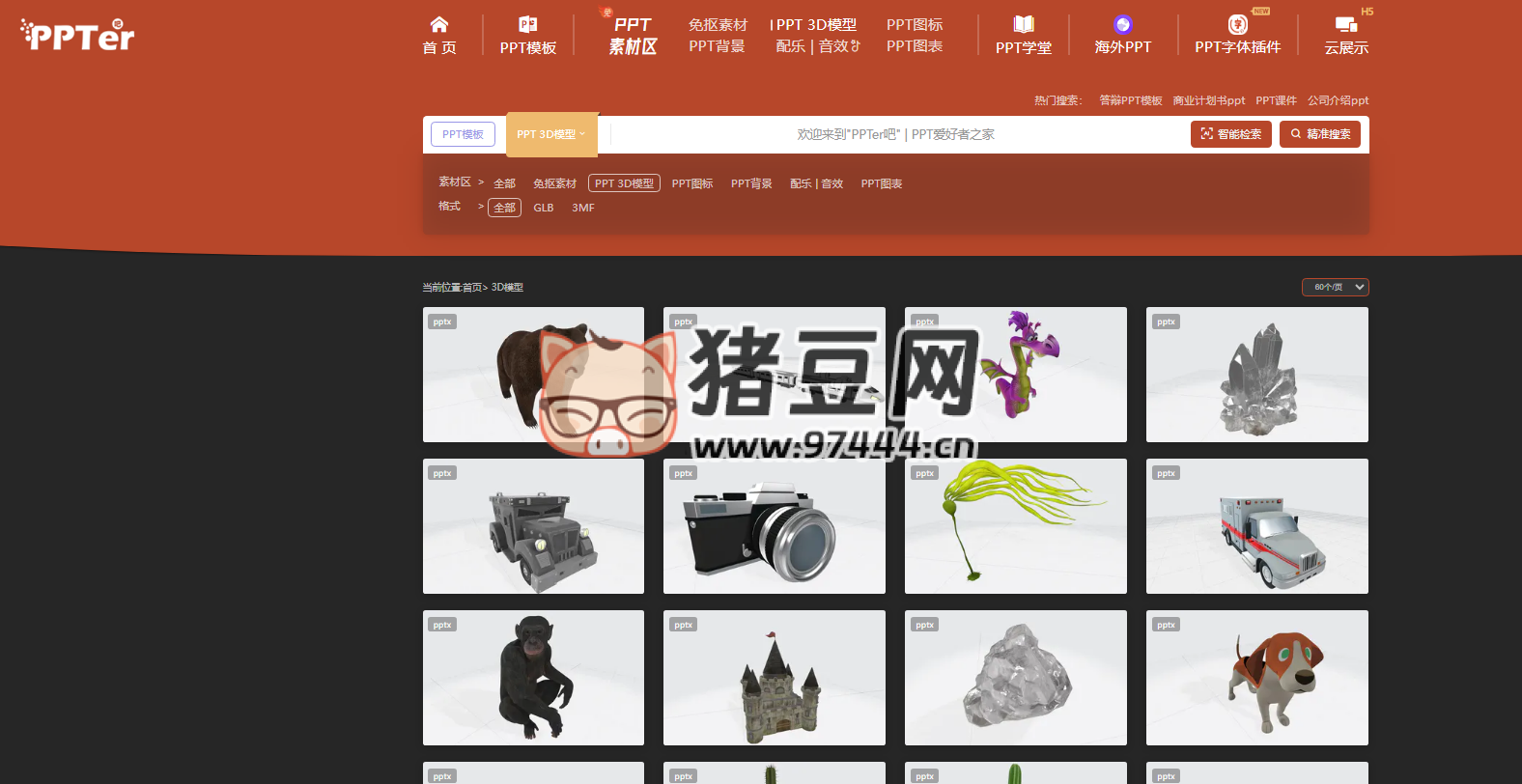1522x784 pixels.
Task: Open PPT背景 in the top navigation
Action: coord(717,46)
